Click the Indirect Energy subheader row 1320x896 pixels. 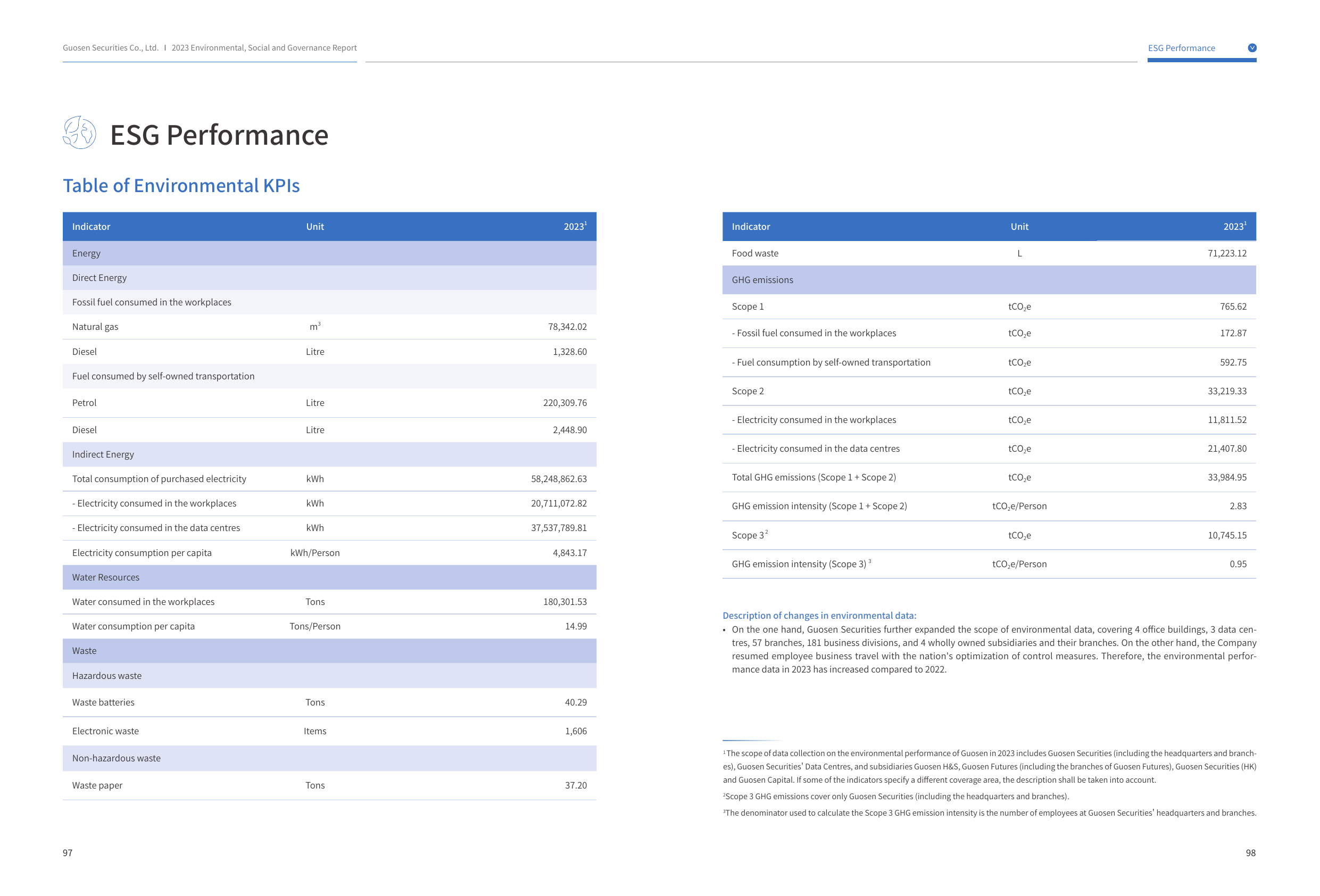point(329,454)
